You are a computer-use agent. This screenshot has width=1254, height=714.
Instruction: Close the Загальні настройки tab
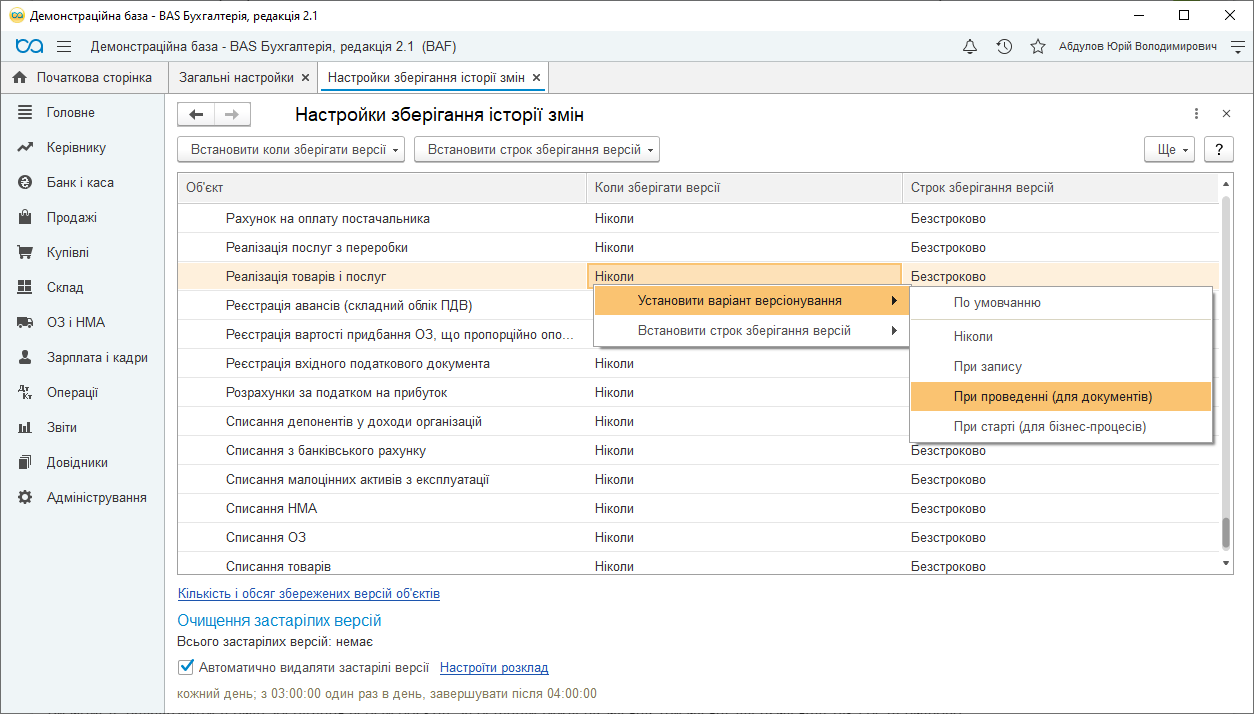306,78
